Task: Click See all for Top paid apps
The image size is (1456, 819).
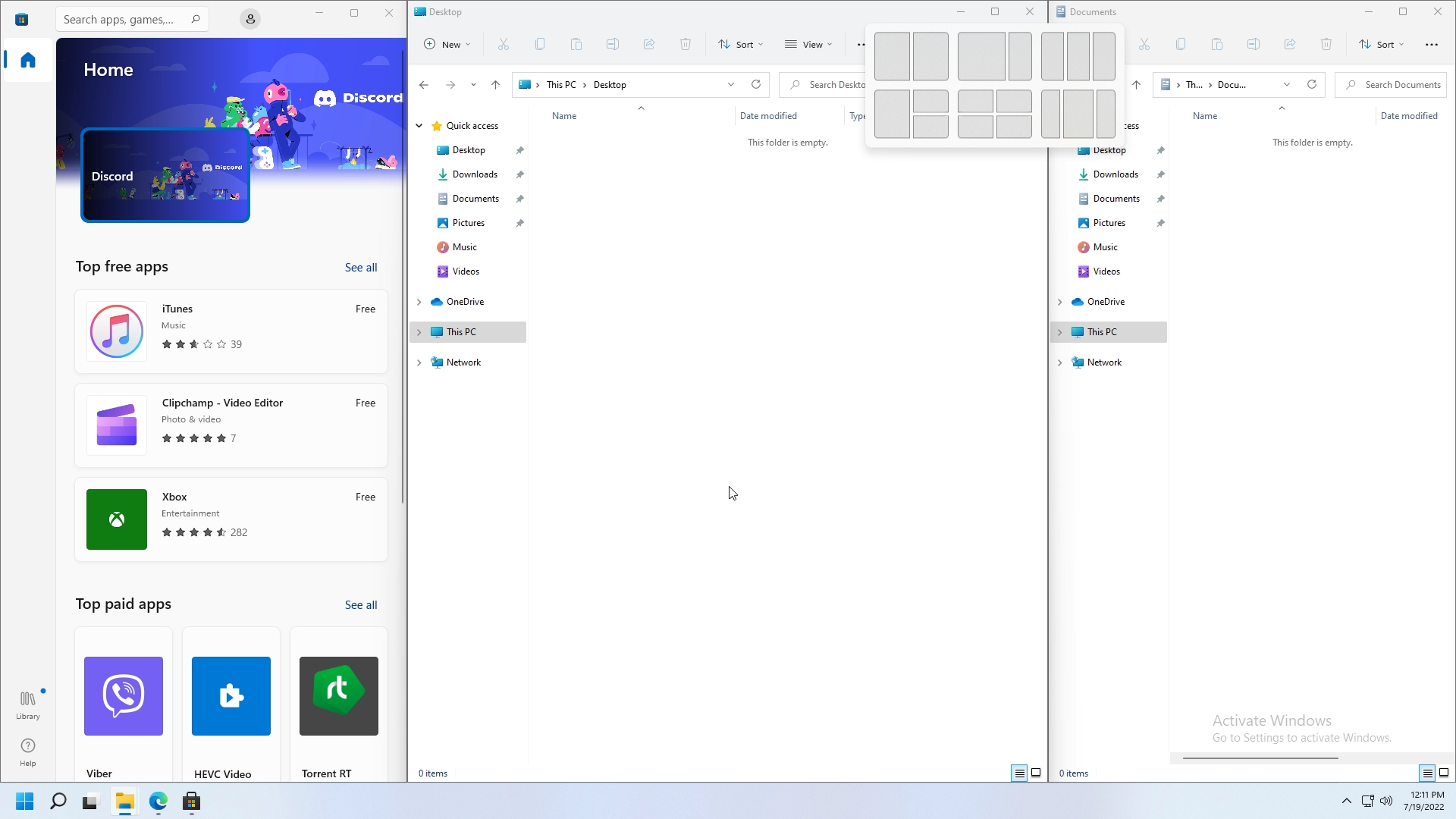Action: coord(361,605)
